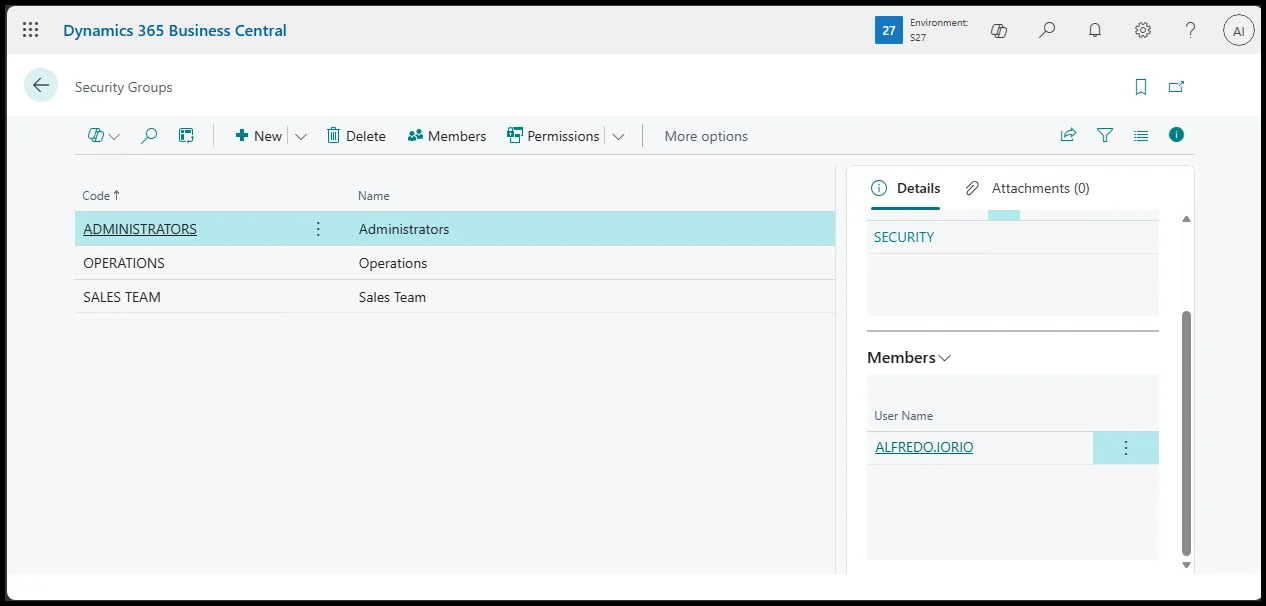Collapse the Members section chevron
1266x606 pixels.
(945, 358)
